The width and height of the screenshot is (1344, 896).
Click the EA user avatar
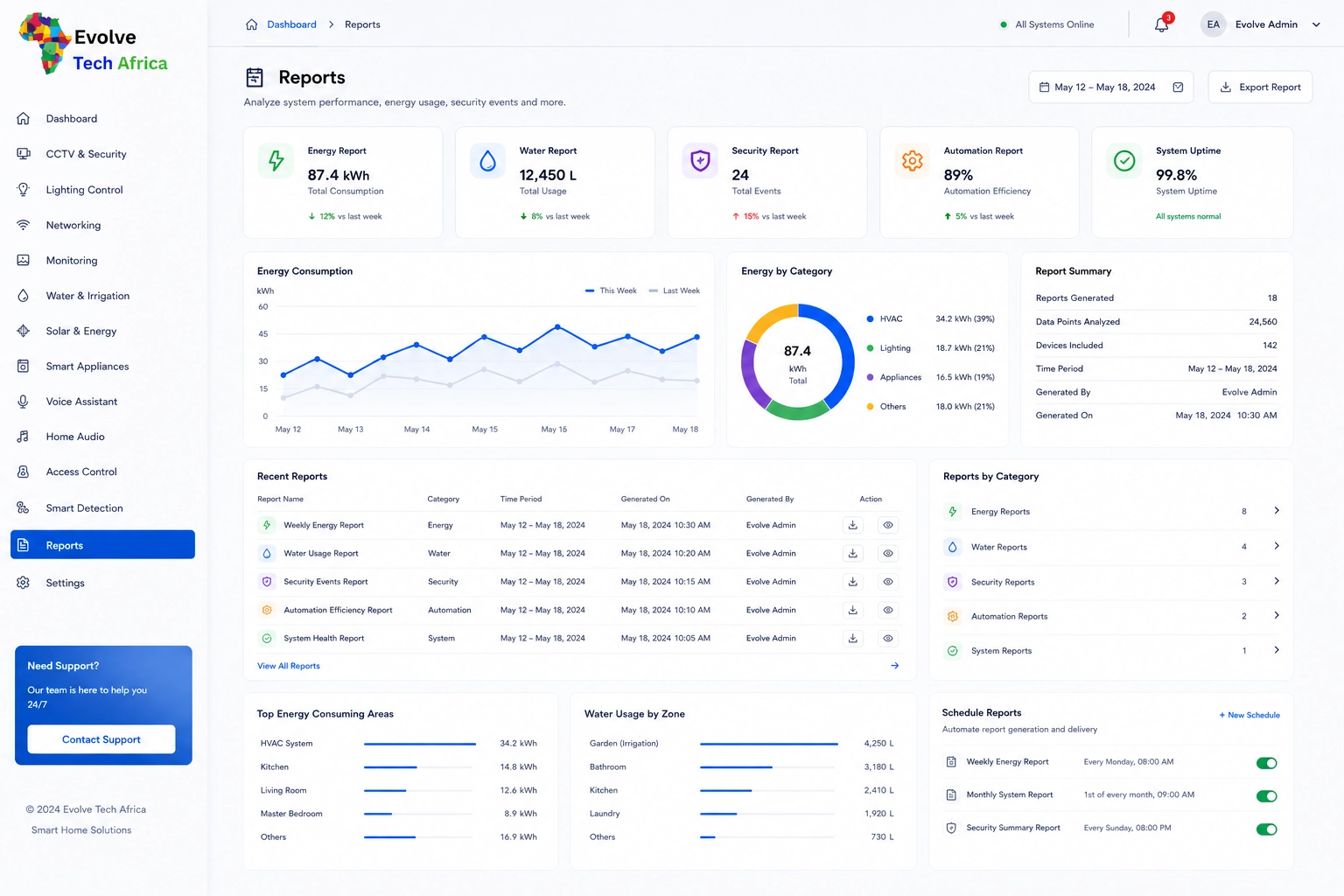[x=1213, y=24]
